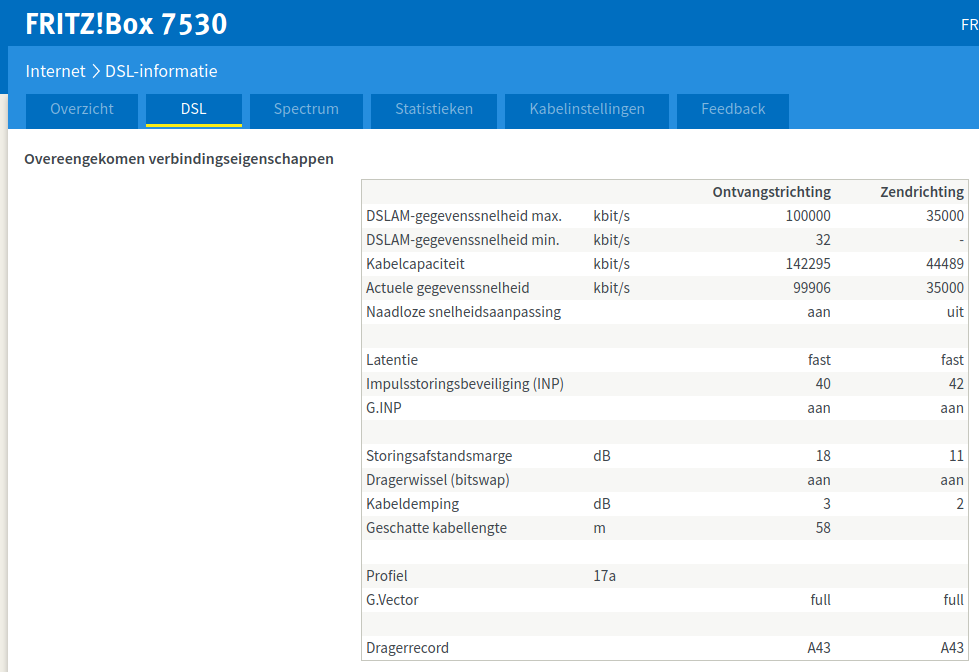This screenshot has height=672, width=979.
Task: Click the DSL-informatie breadcrumb text
Action: pos(161,71)
